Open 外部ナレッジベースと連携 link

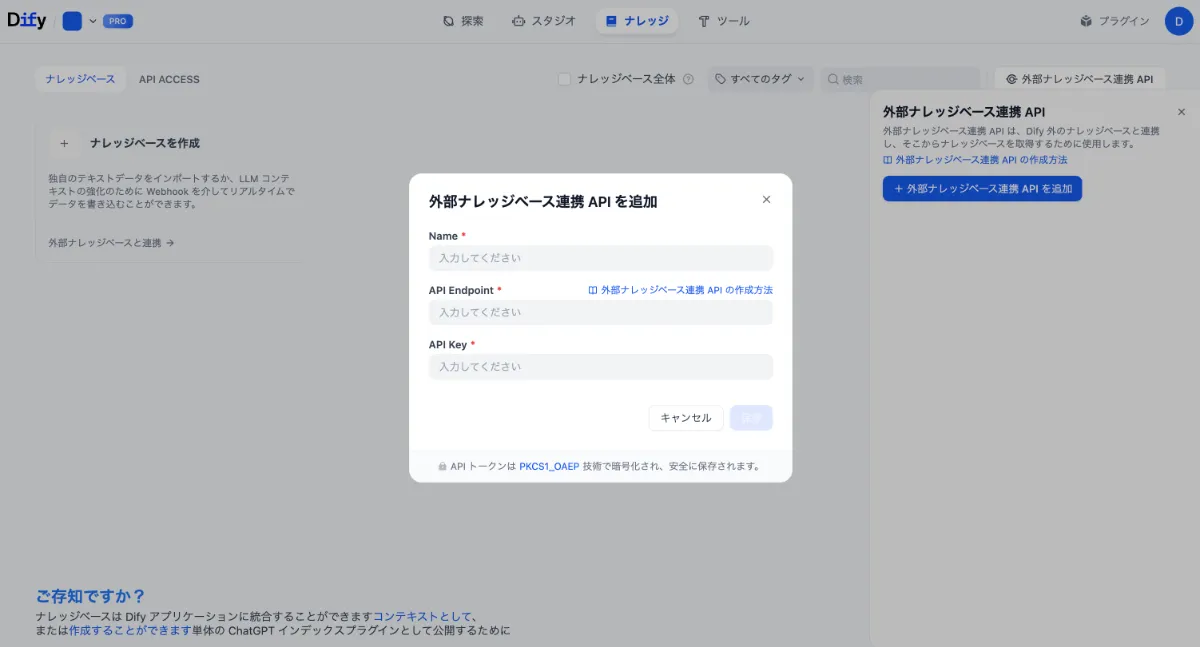pos(111,243)
